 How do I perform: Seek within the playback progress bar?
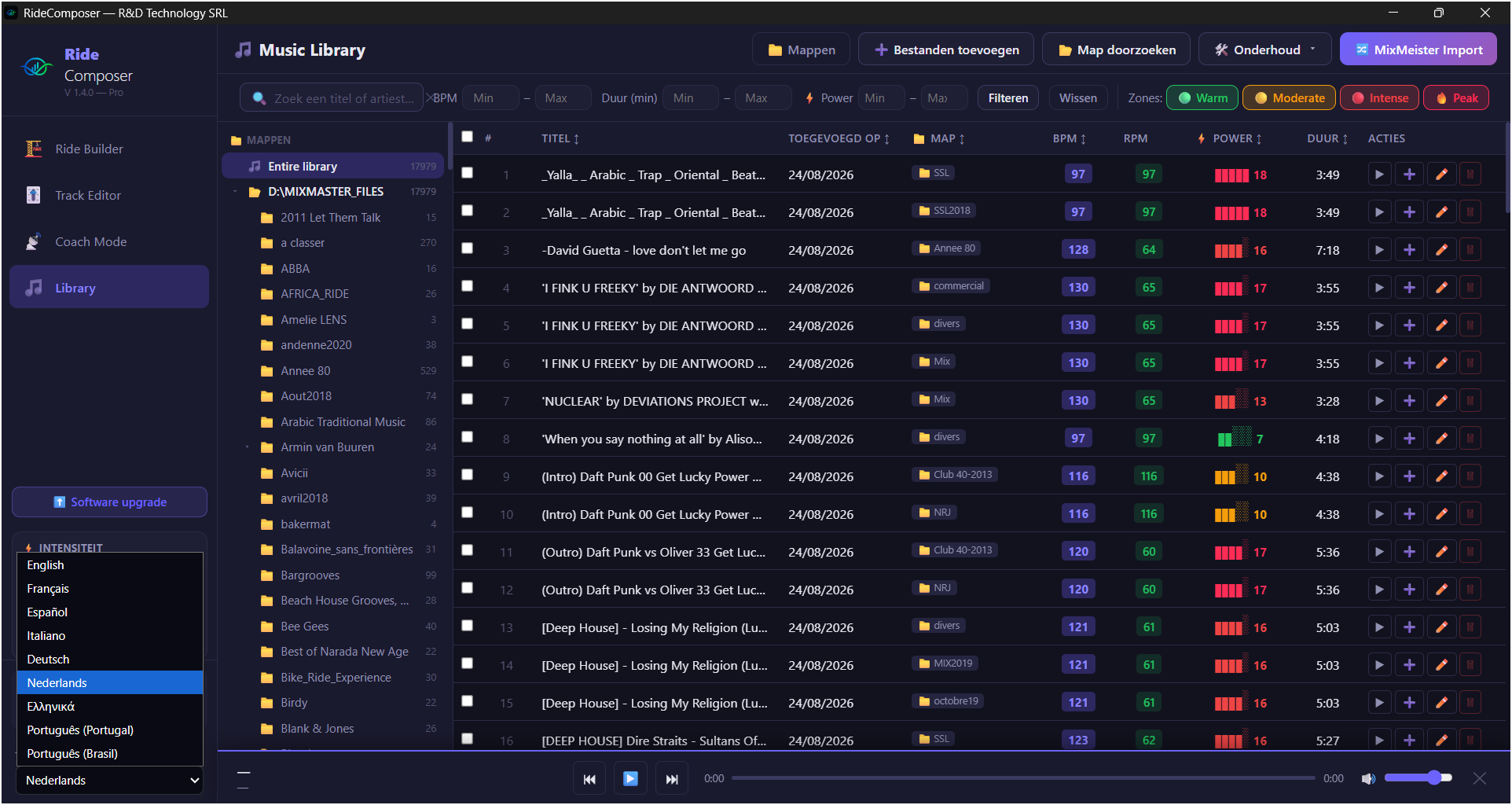(1022, 778)
